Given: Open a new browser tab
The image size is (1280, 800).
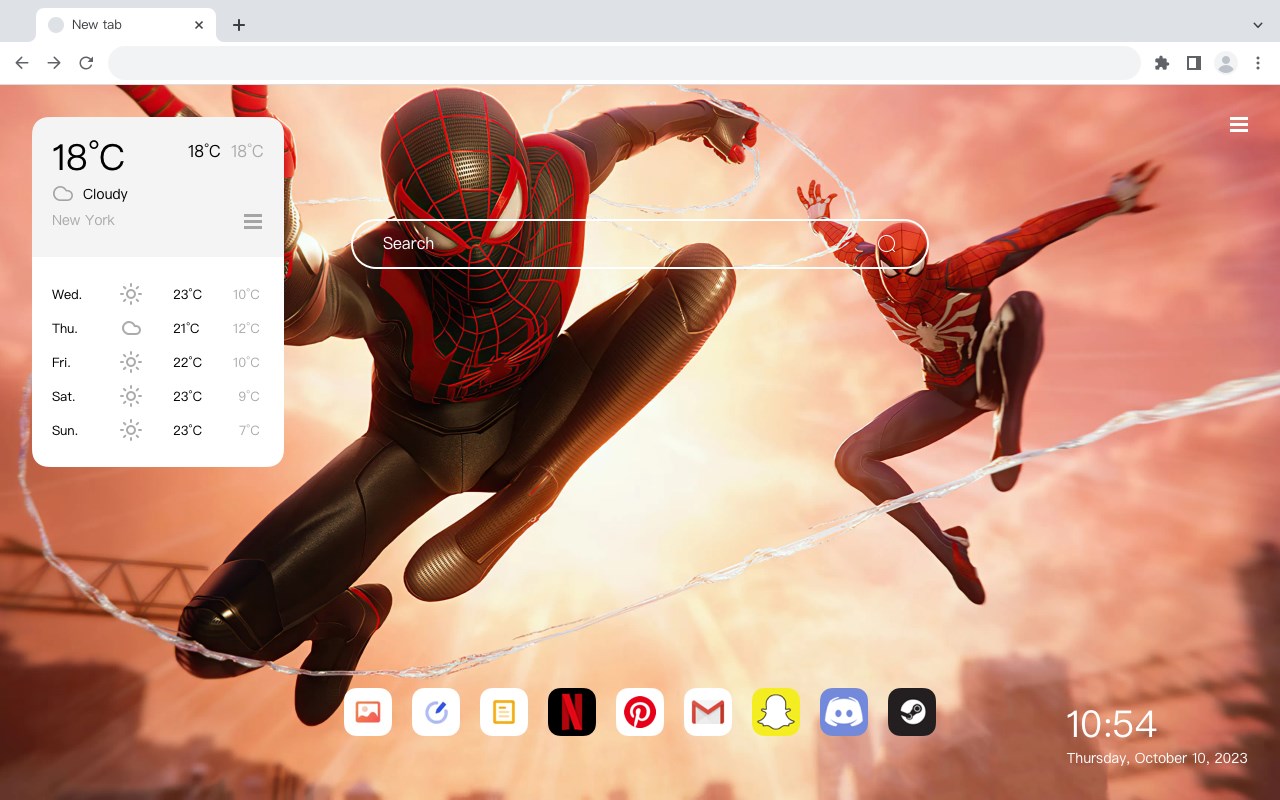Looking at the screenshot, I should click(238, 25).
